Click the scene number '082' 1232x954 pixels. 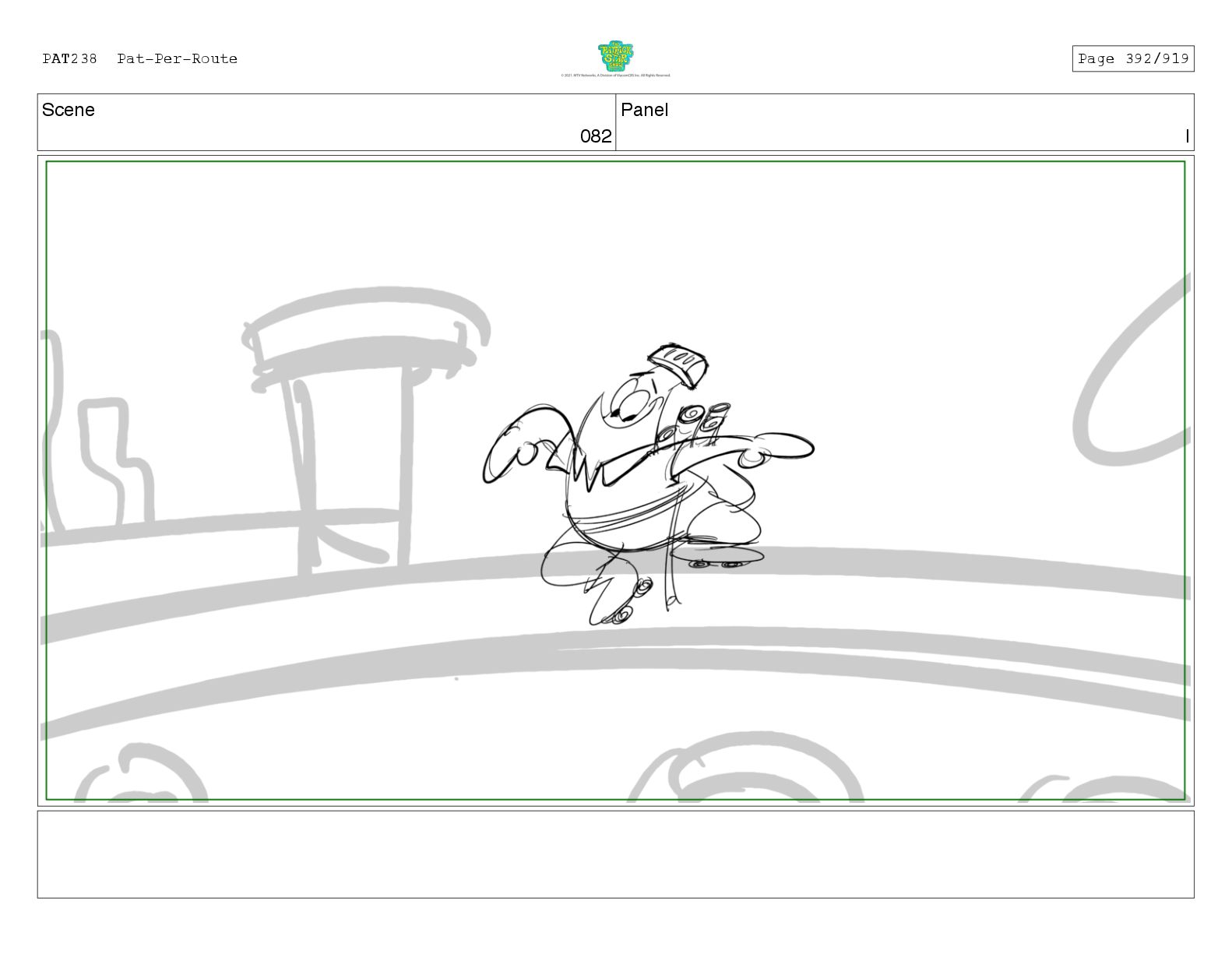pos(596,136)
